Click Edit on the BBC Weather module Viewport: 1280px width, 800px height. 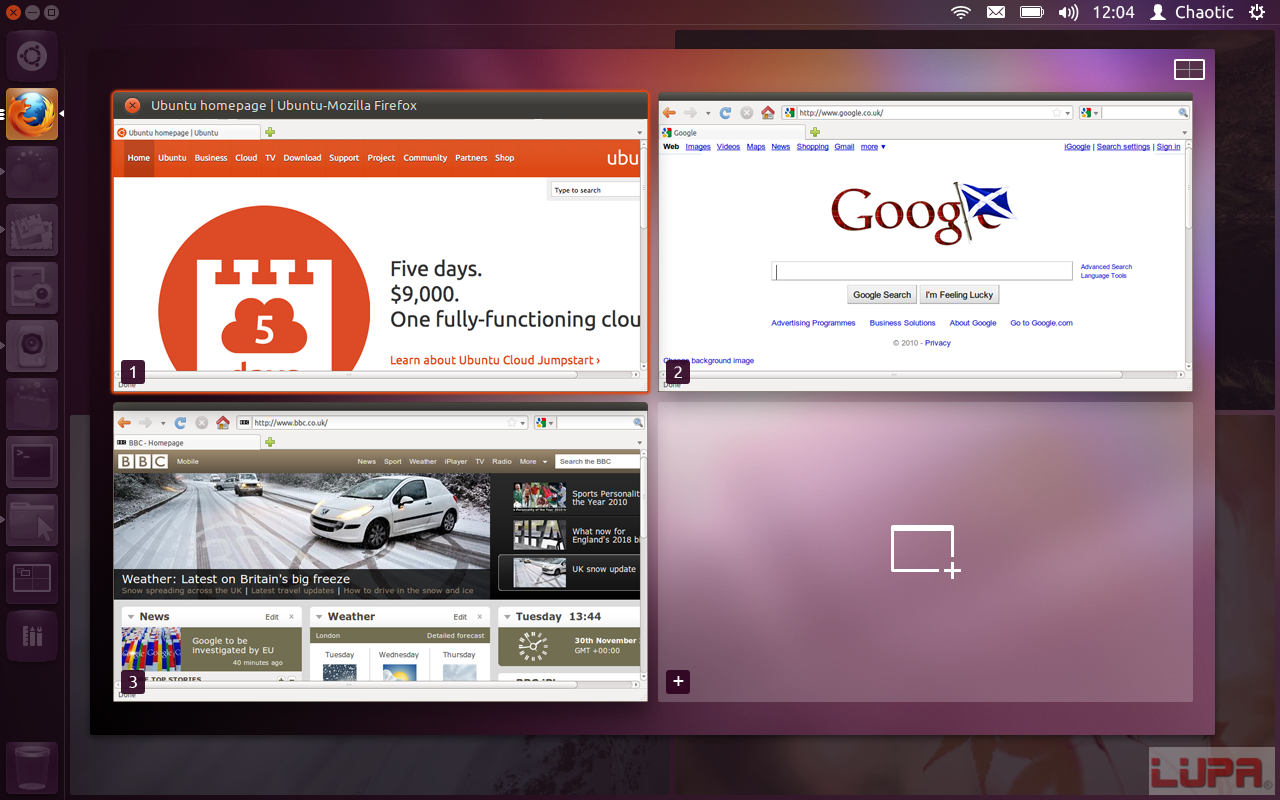click(x=460, y=617)
